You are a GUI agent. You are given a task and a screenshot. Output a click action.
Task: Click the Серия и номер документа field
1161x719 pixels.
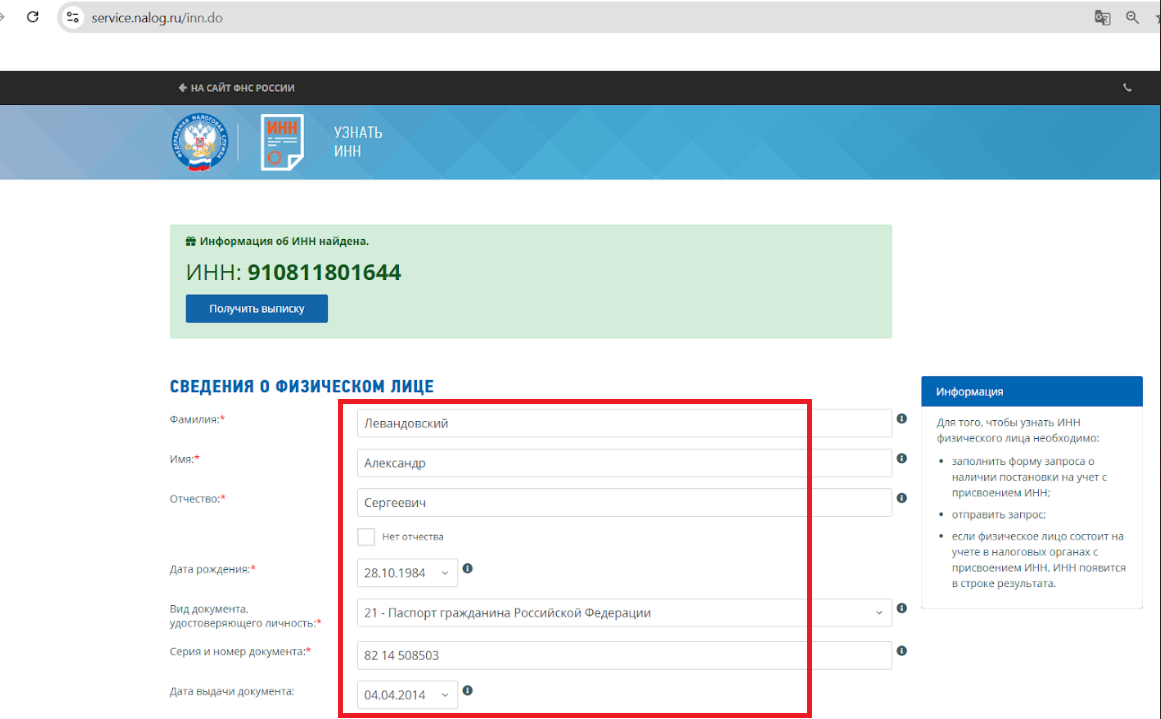(x=623, y=655)
